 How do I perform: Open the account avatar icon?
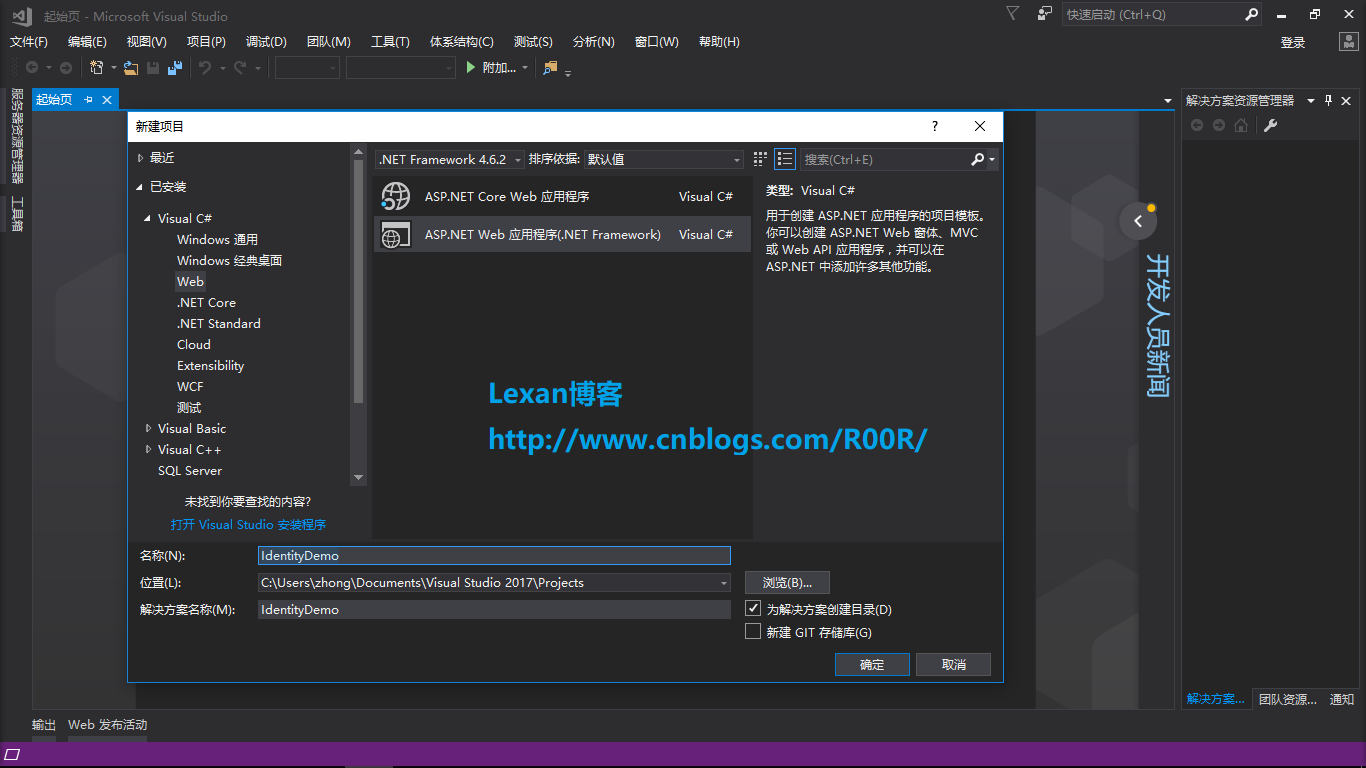tap(1348, 42)
